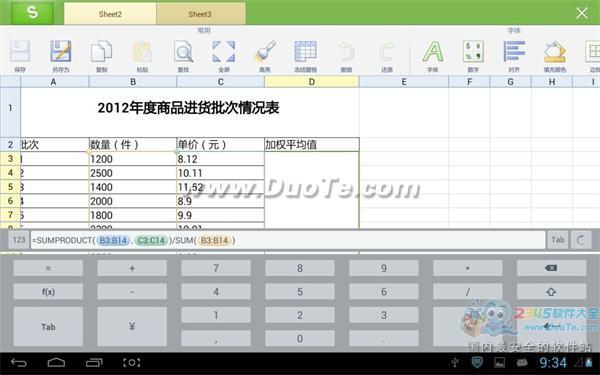Screen dimensions: 600x375
Task: Tap the multiply (*) key
Action: click(x=468, y=268)
